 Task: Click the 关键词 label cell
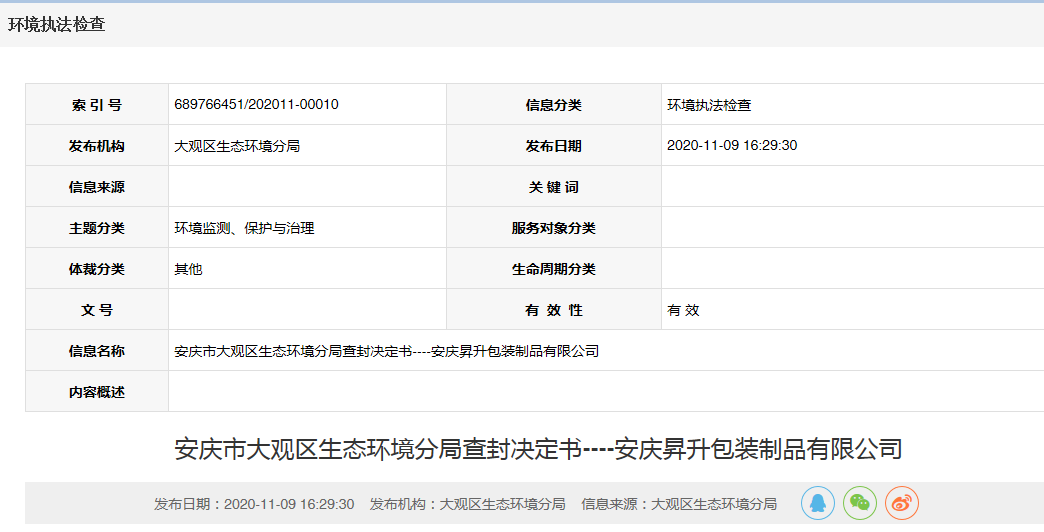(x=553, y=187)
